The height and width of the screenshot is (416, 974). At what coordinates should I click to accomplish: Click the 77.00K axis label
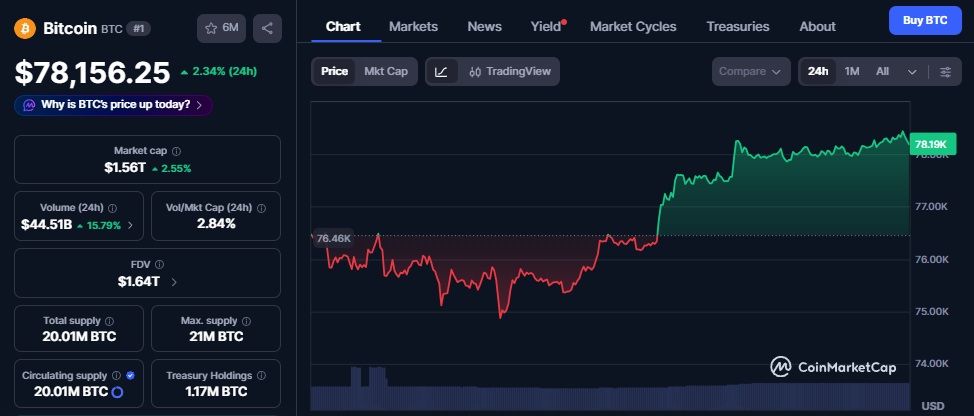click(x=931, y=207)
